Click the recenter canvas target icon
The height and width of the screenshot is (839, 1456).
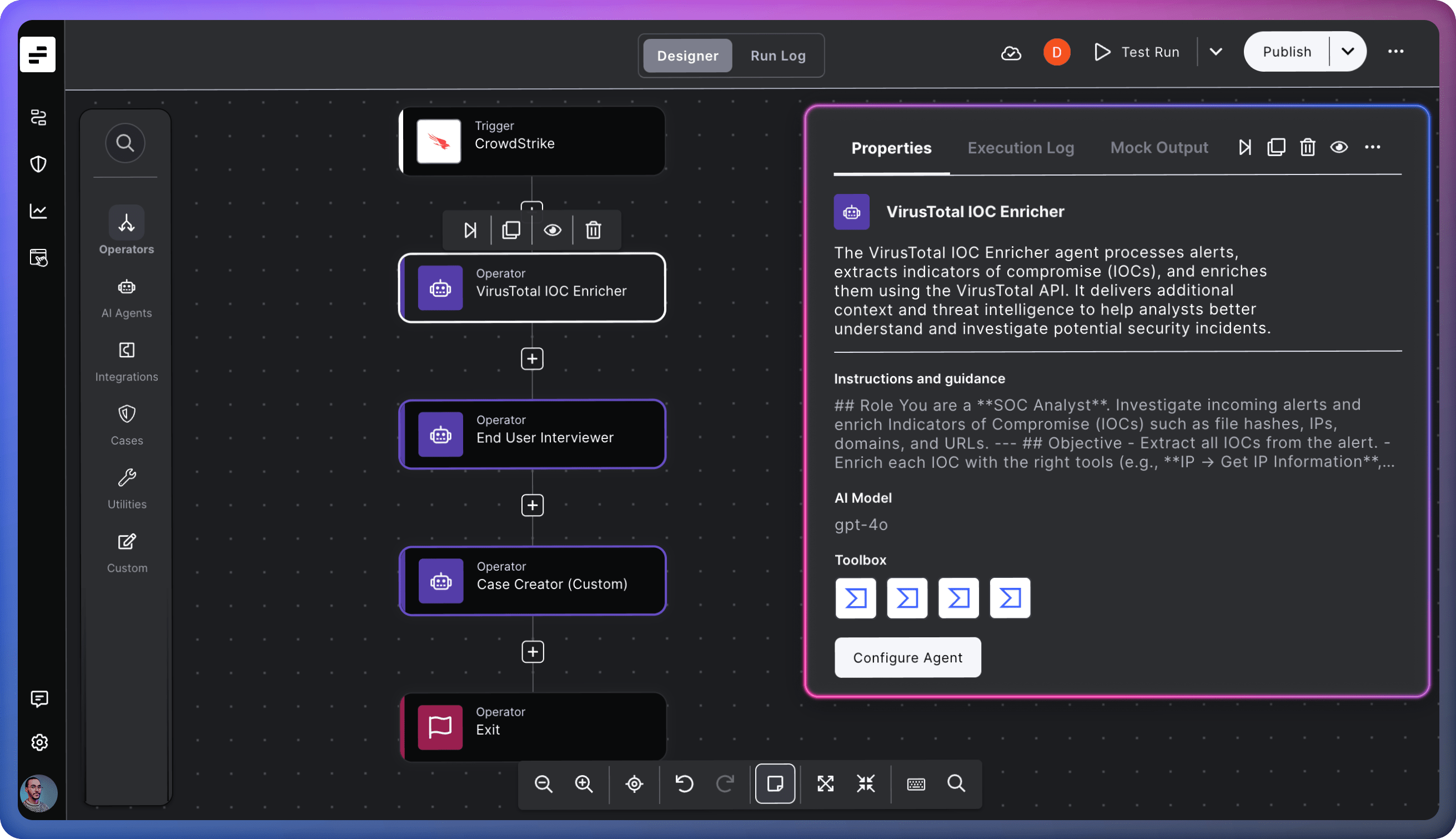634,783
